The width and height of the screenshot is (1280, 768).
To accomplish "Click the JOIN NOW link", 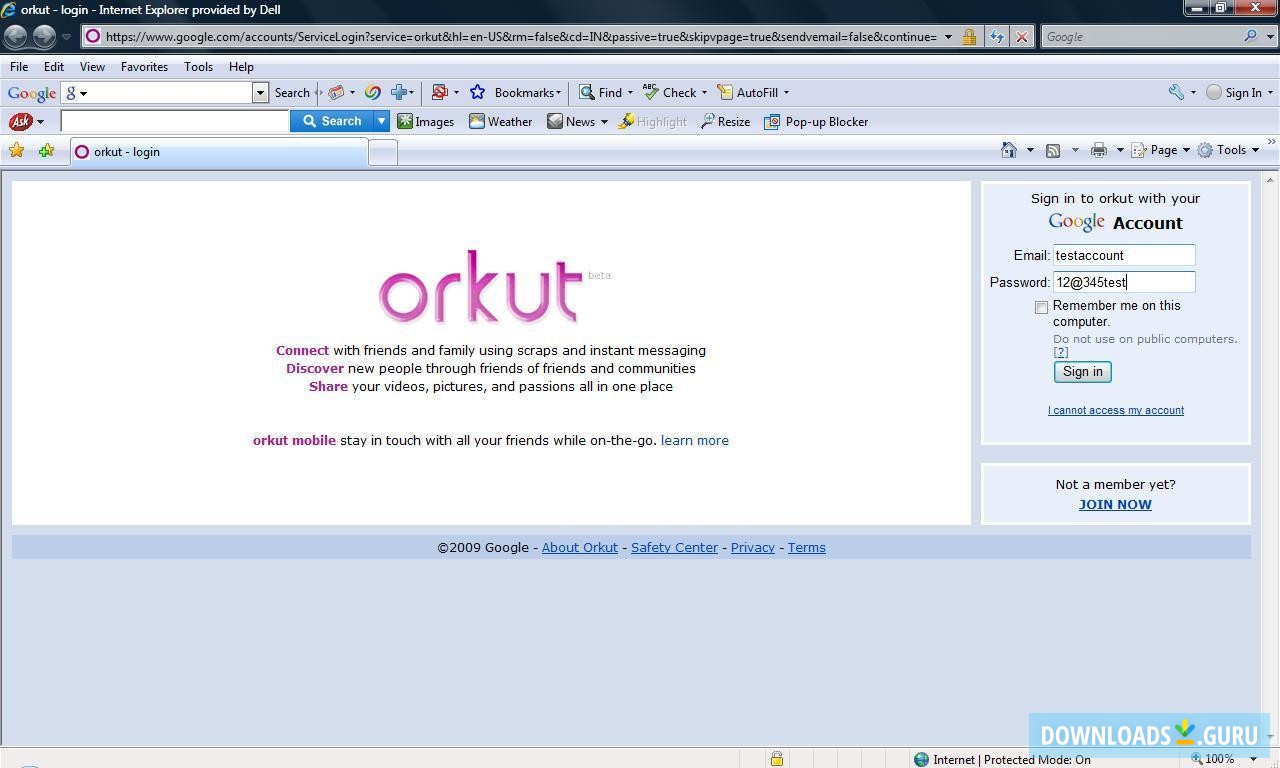I will (1115, 504).
